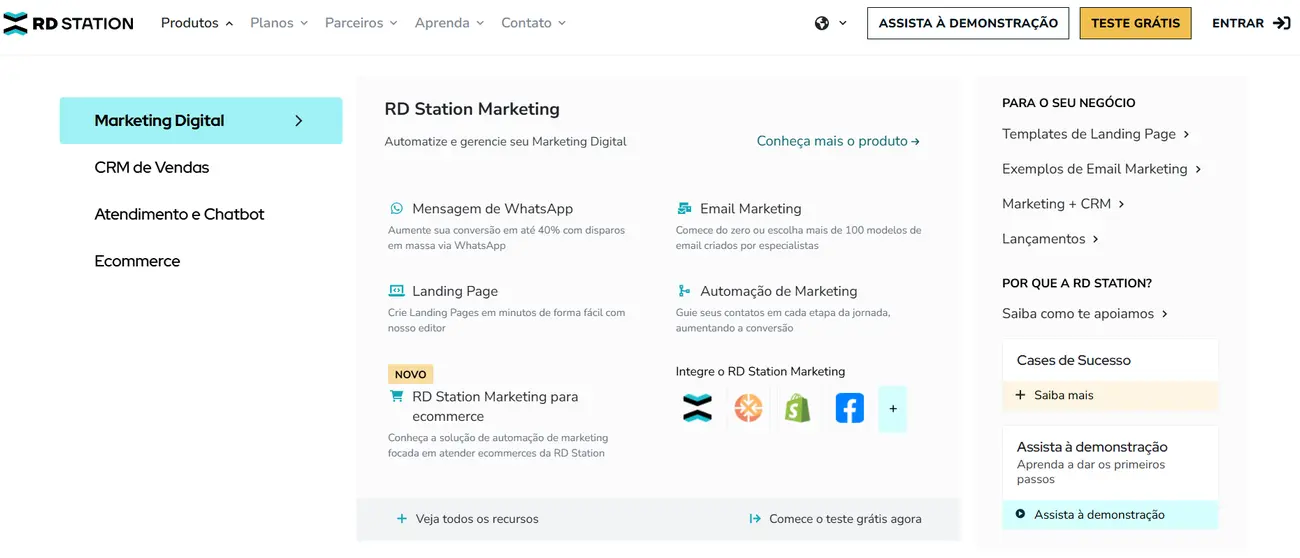Click the plus icon beside Veja todos os recursos

(x=402, y=519)
